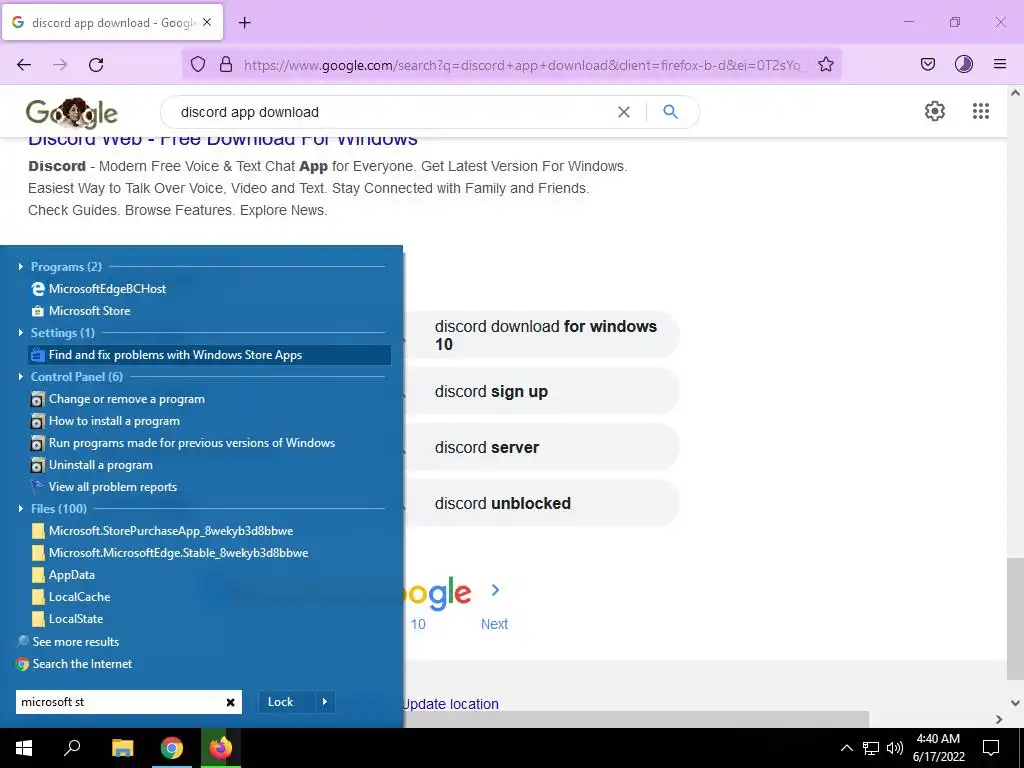The width and height of the screenshot is (1024, 768).
Task: Run search with magnifier icon
Action: pos(670,112)
